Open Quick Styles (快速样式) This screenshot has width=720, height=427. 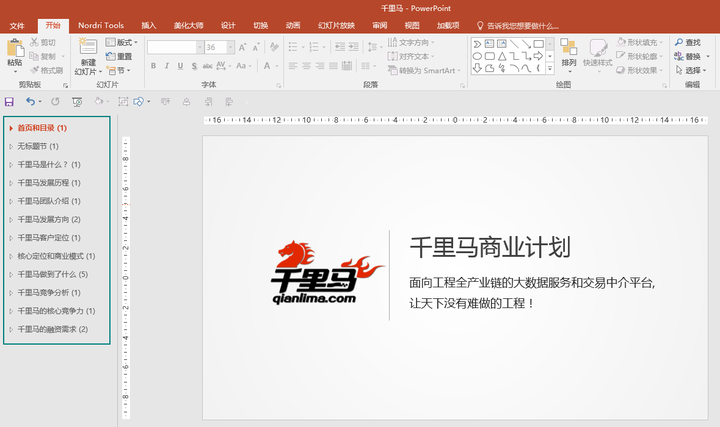pos(597,55)
